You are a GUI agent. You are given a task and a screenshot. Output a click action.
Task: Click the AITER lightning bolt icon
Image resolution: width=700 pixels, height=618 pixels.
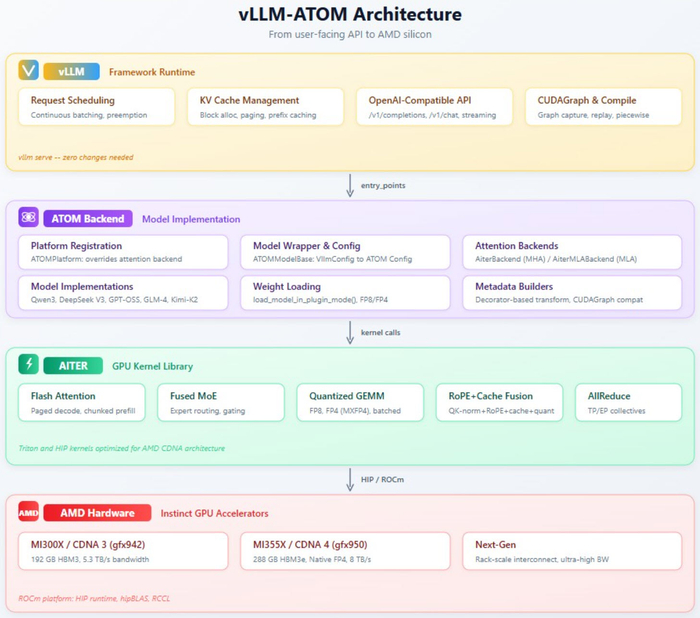click(29, 364)
